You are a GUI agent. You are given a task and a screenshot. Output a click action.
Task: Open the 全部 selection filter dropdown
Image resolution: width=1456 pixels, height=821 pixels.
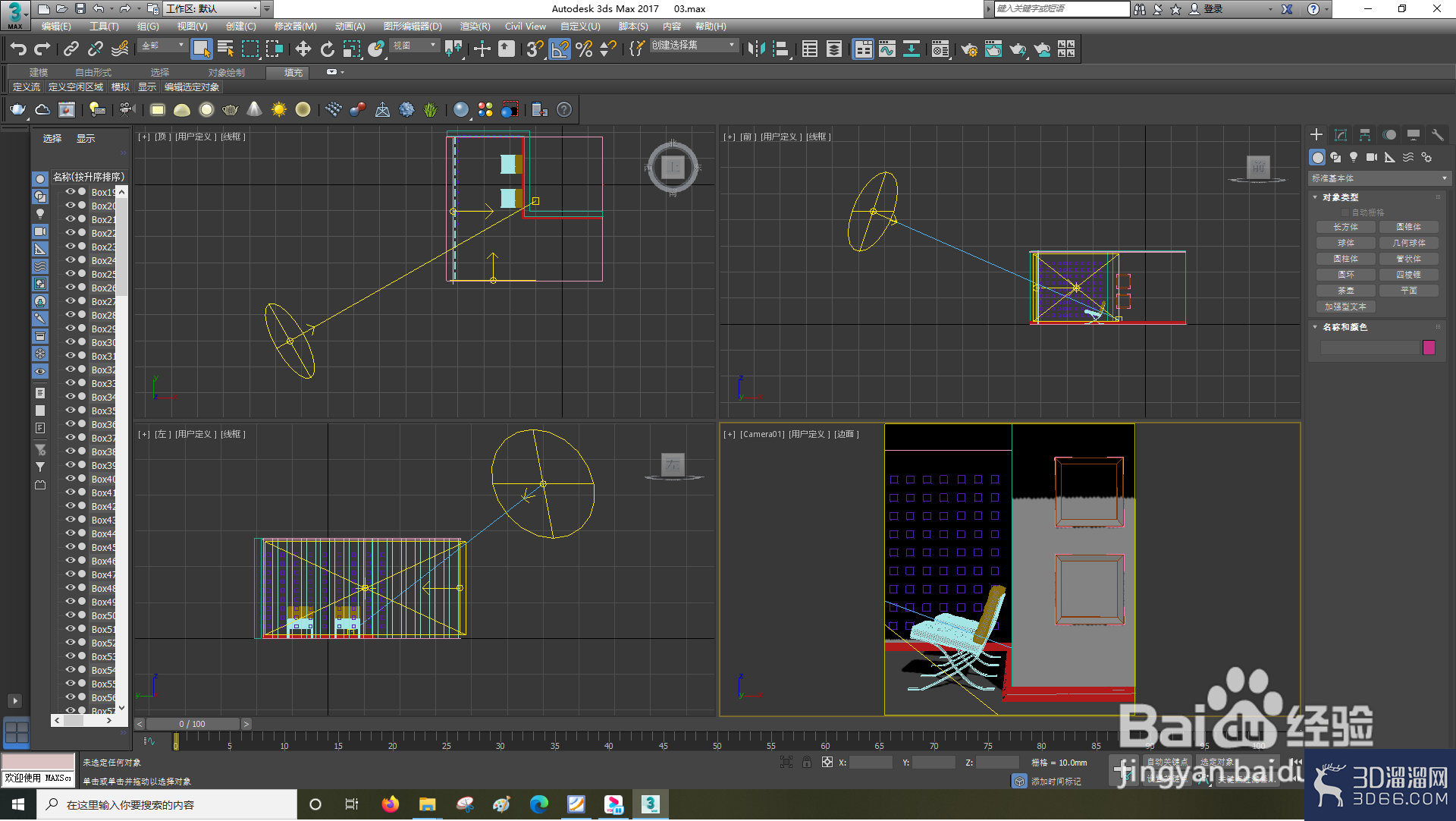[x=162, y=46]
